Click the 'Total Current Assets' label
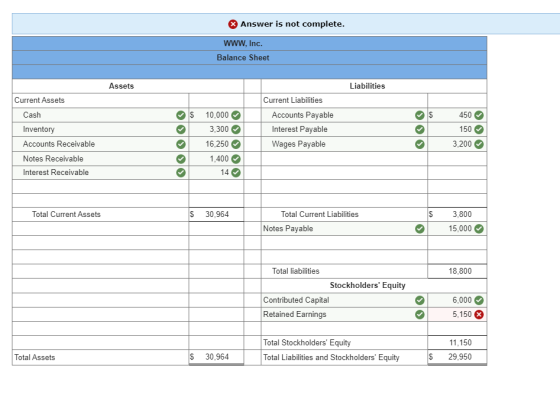Screen dimensions: 560x395 pyautogui.click(x=66, y=214)
